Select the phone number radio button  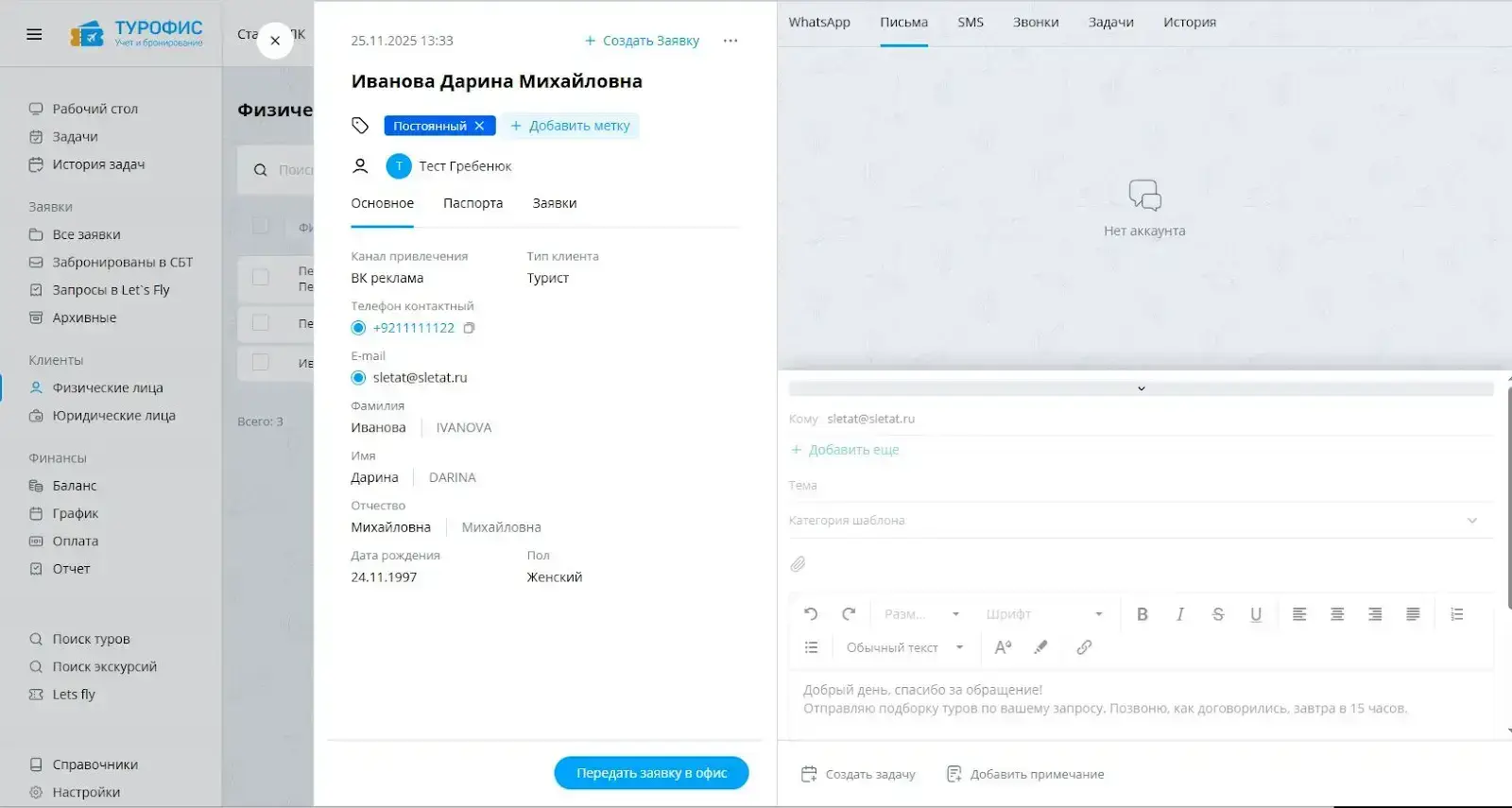pos(358,328)
